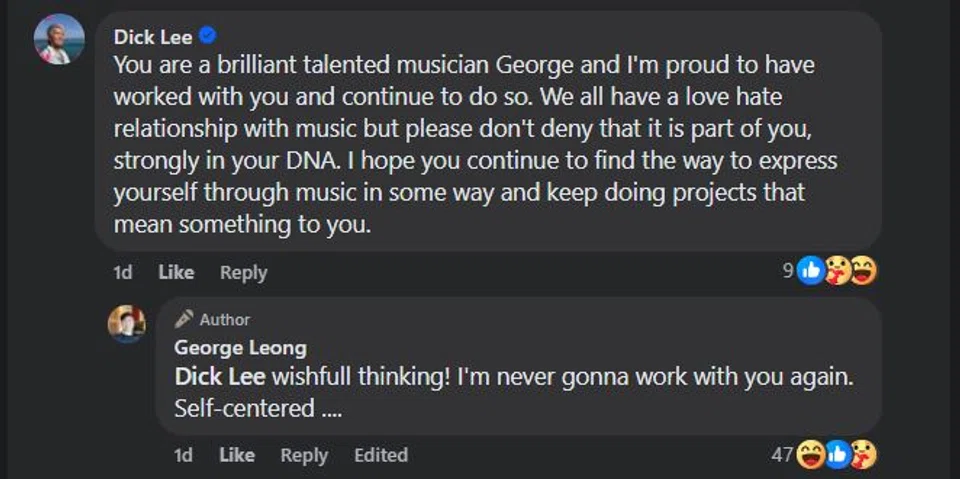Click the Dick Lee mention in George's reply
Screen dimensions: 960x479
(220, 378)
